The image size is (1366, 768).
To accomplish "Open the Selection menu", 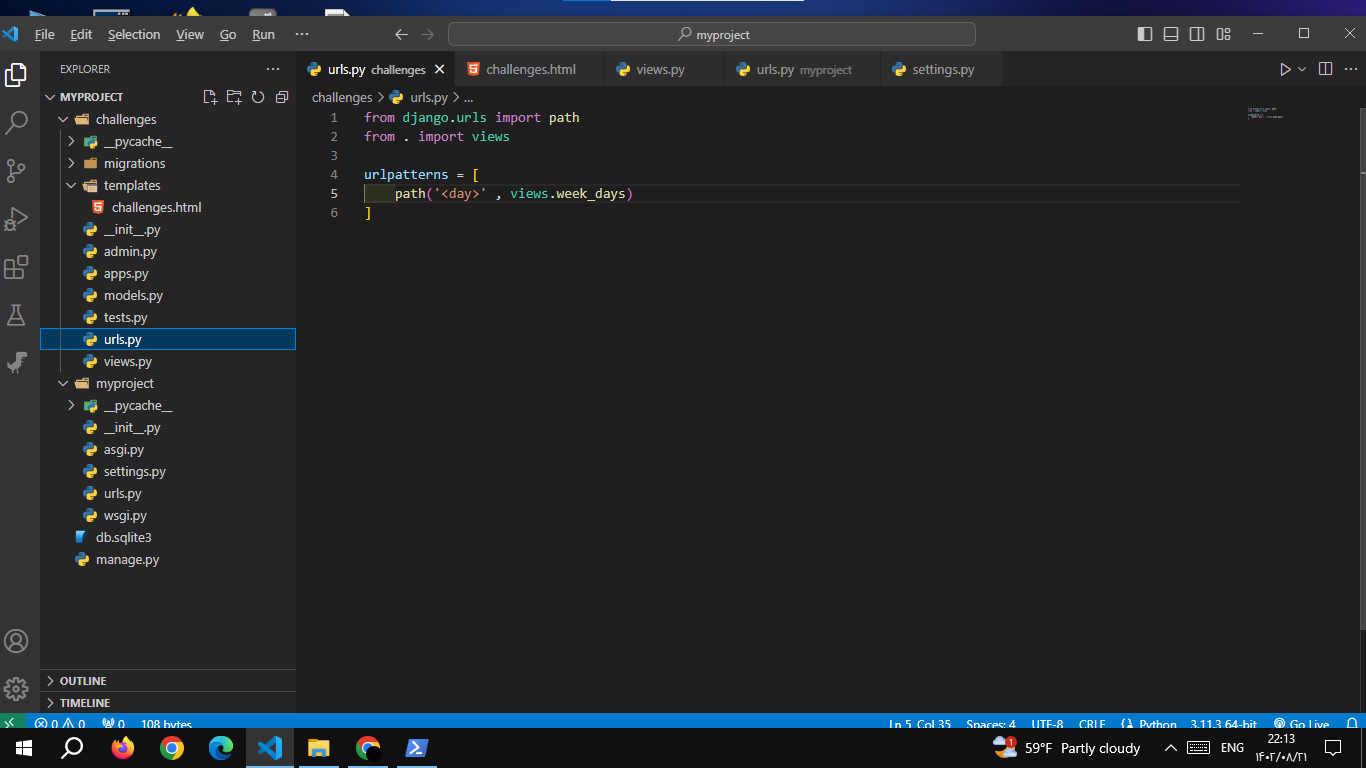I will coord(134,34).
